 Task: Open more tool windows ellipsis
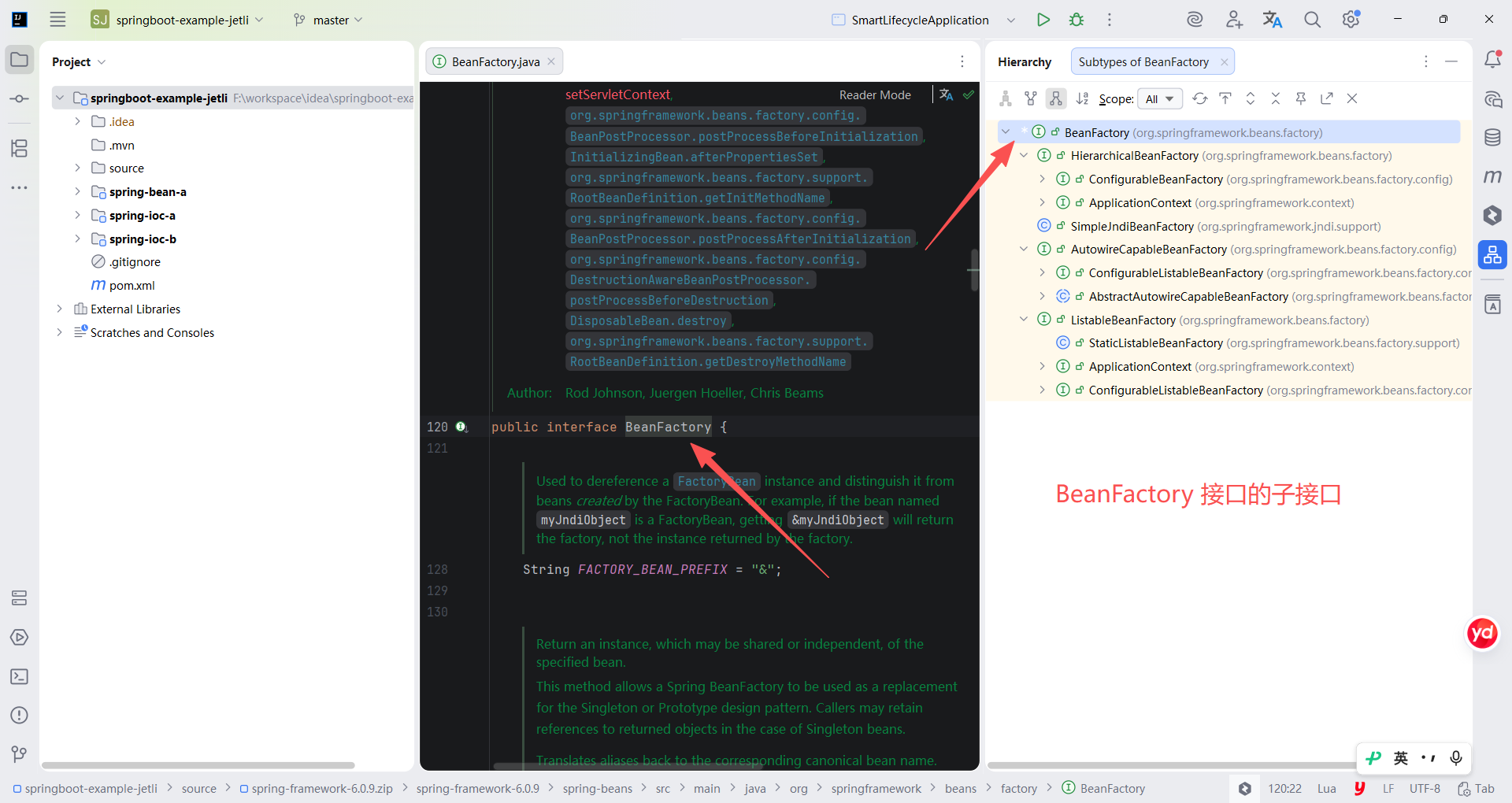point(20,187)
